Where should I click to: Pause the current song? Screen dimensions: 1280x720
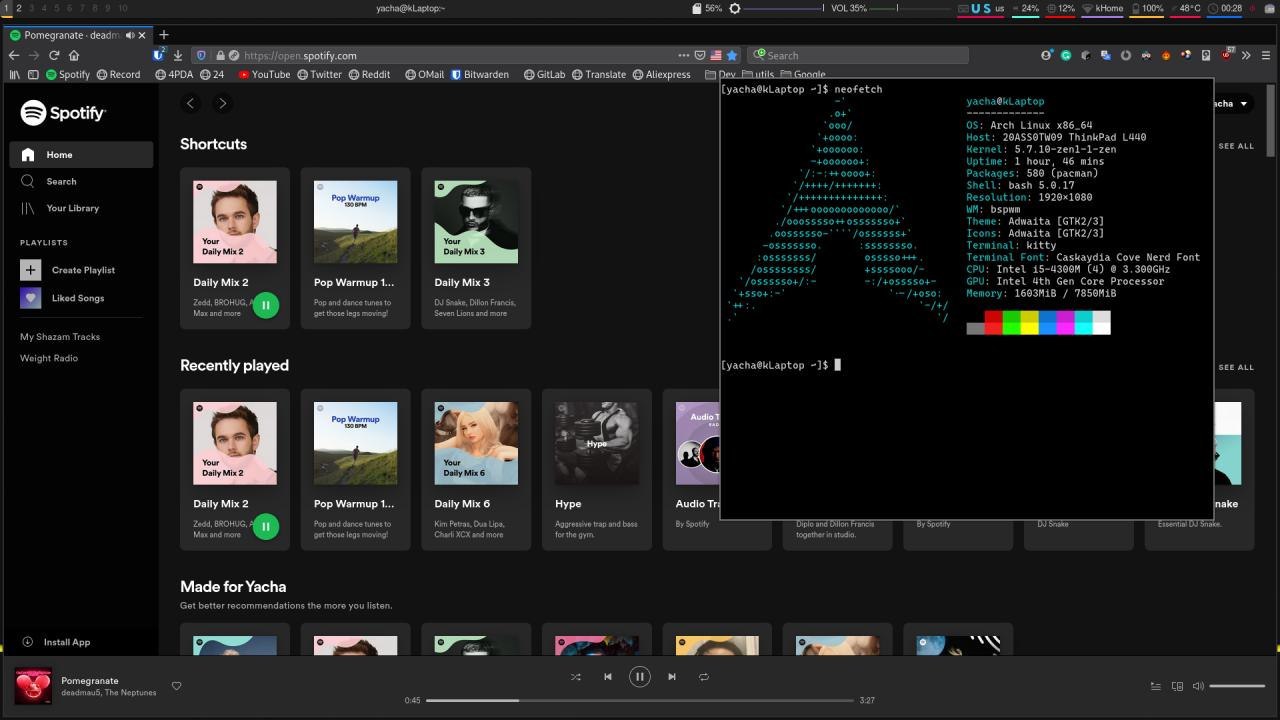click(x=640, y=677)
